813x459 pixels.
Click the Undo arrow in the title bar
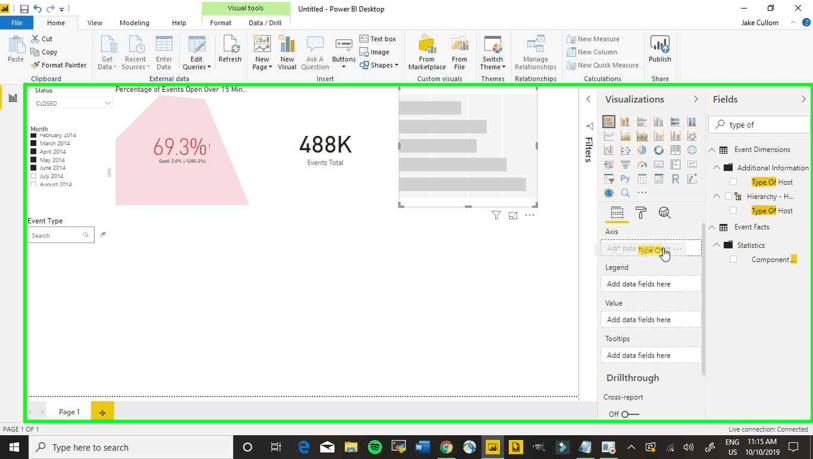click(x=37, y=9)
